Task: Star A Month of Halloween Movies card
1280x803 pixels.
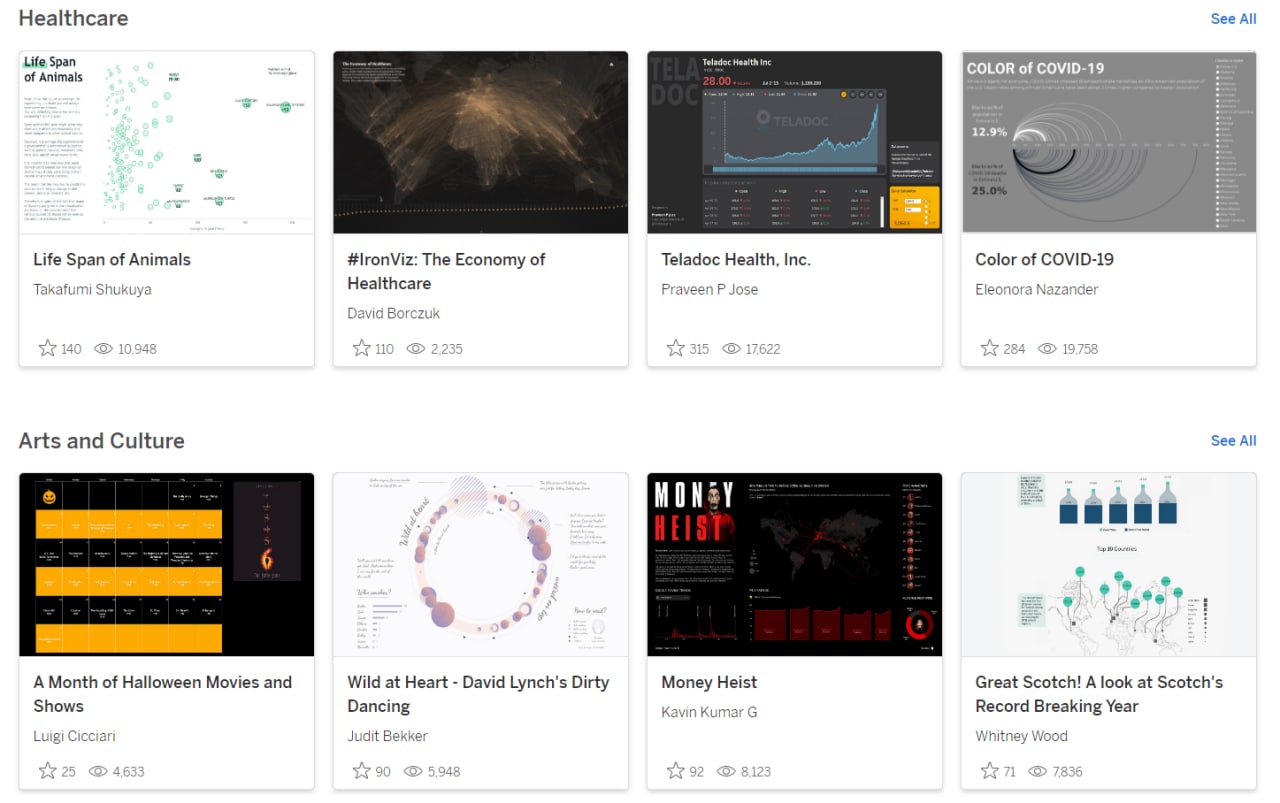Action: (47, 771)
